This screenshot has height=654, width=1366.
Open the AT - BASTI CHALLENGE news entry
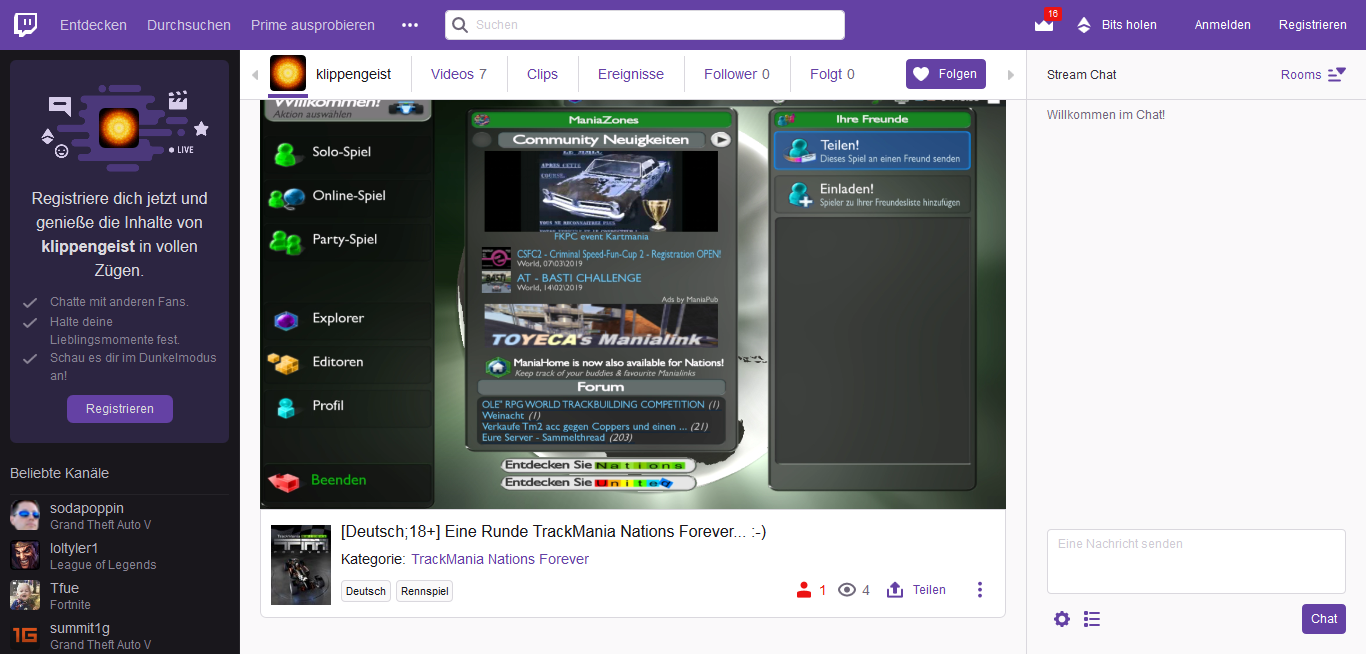click(579, 278)
